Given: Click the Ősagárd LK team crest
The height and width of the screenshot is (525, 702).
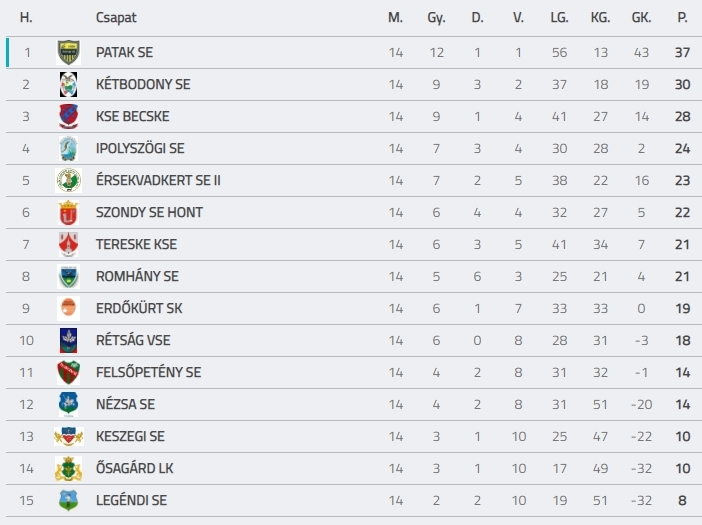Looking at the screenshot, I should pos(68,468).
